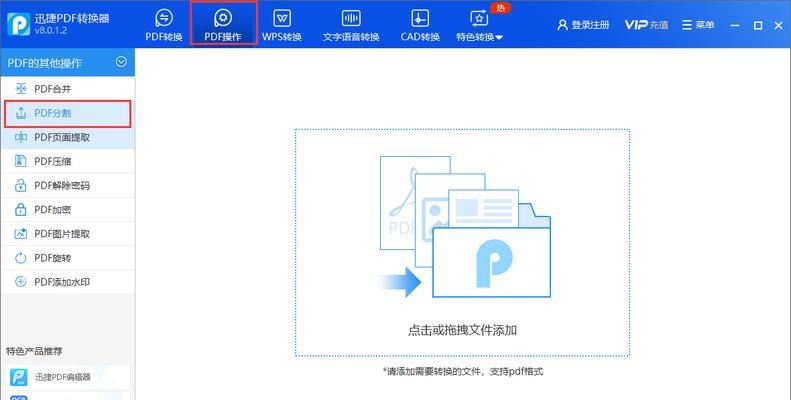
Task: Choose PDF页面提取 from the sidebar list
Action: (68, 137)
